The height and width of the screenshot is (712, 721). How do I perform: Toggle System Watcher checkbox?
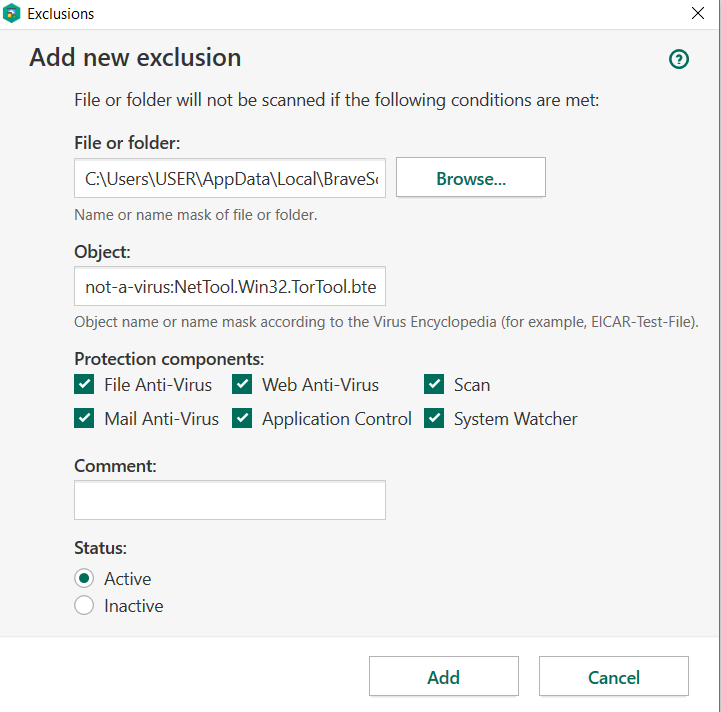coord(434,418)
